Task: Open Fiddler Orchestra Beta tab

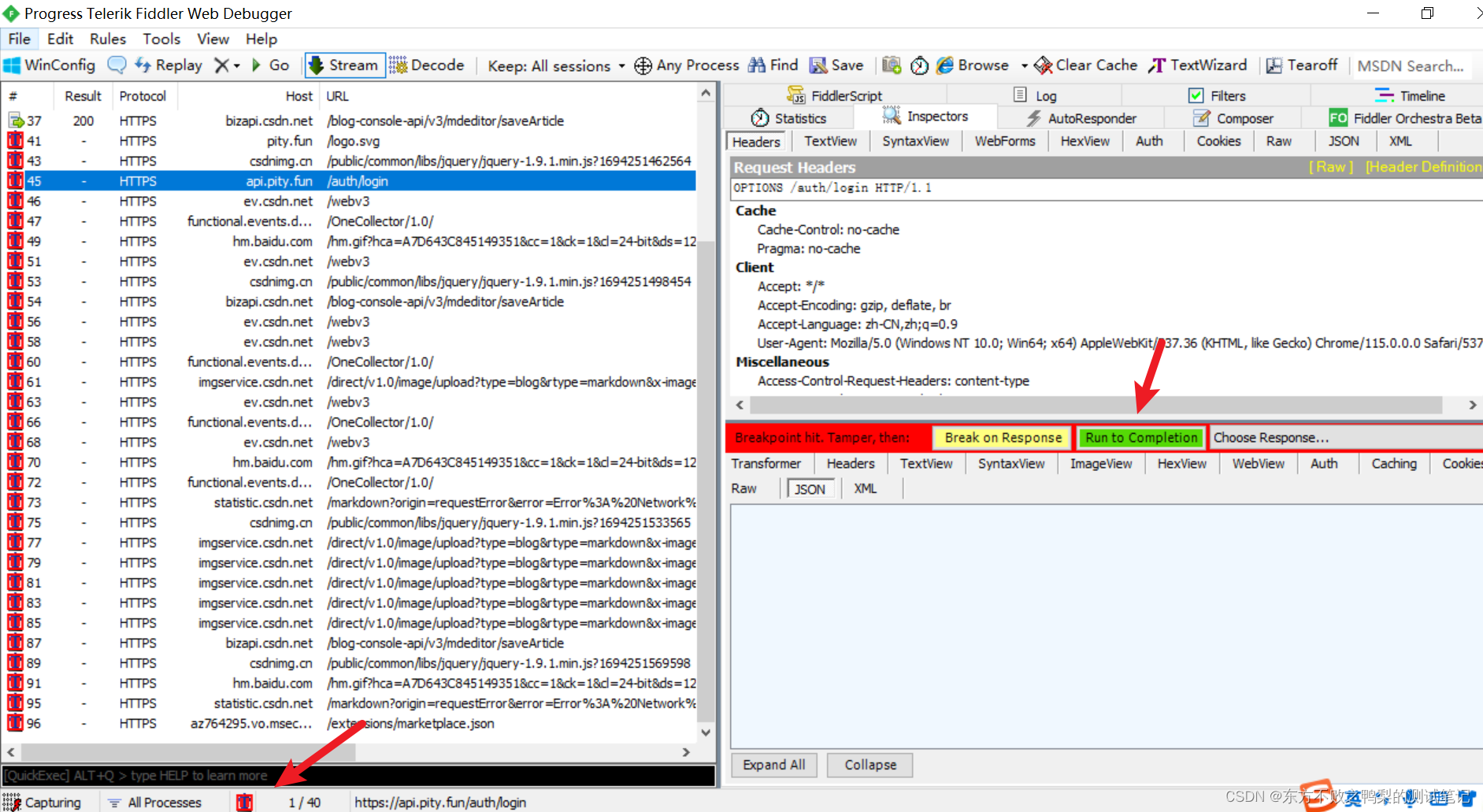Action: (1405, 118)
